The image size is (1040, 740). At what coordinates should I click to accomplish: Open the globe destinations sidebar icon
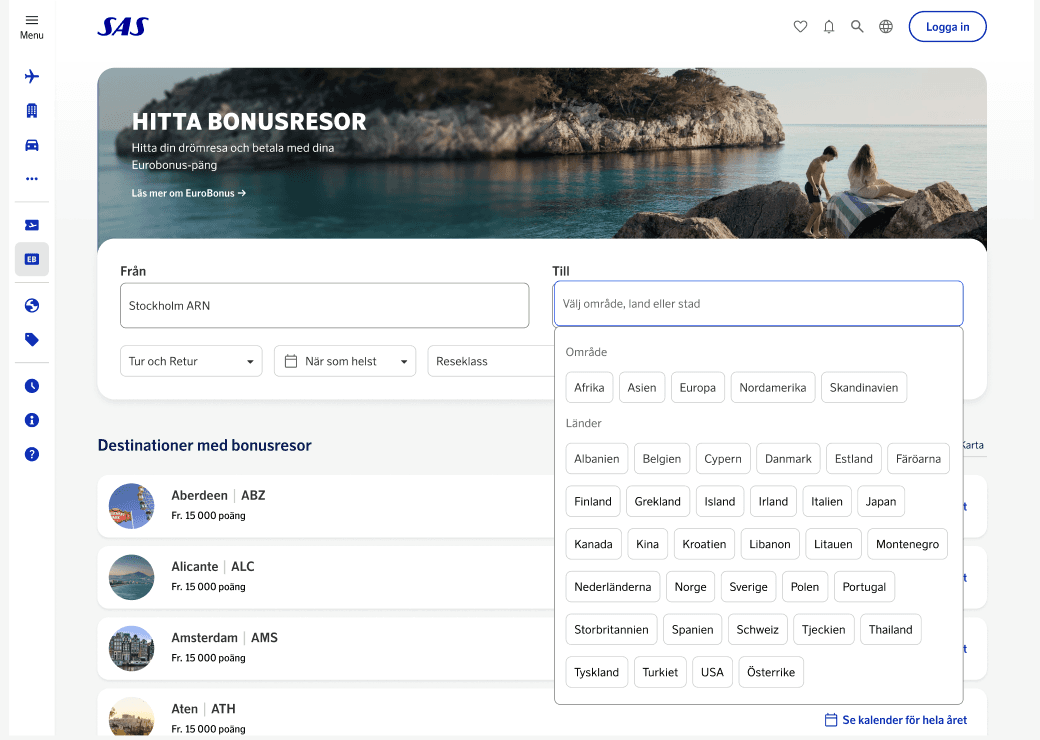tap(32, 306)
